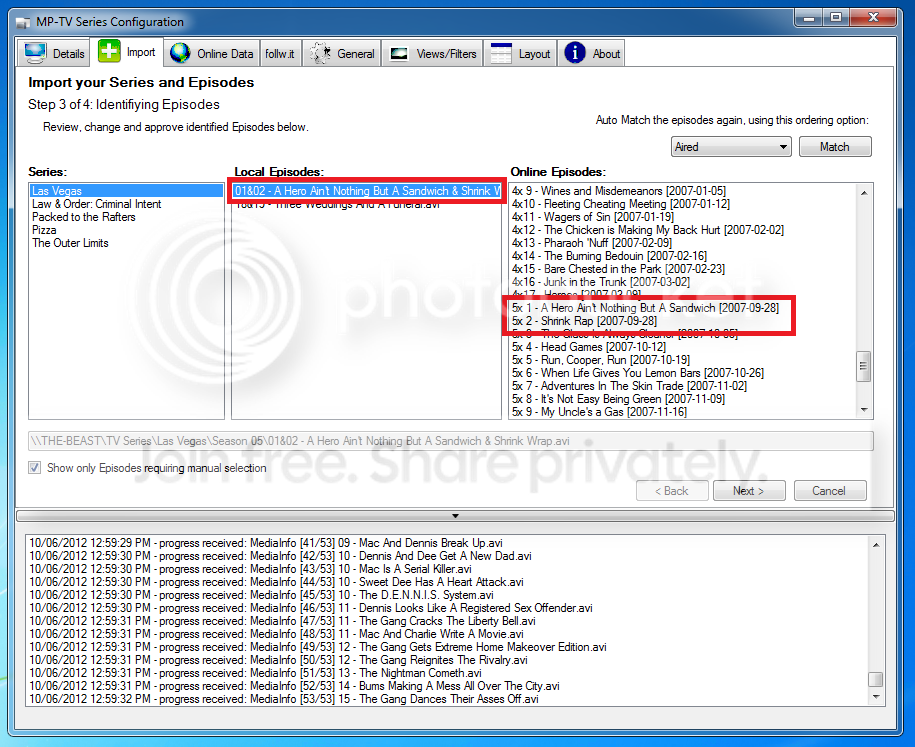
Task: Click the green plus Import icon
Action: coord(109,51)
